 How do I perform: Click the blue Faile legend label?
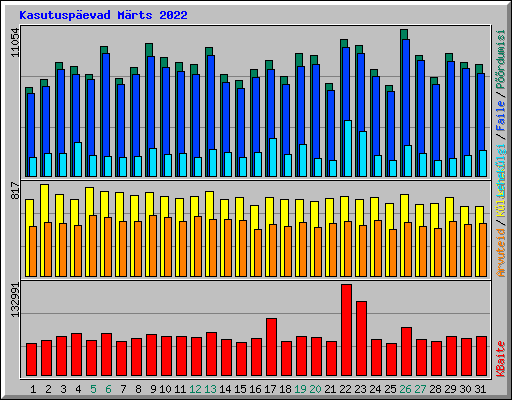pos(501,115)
